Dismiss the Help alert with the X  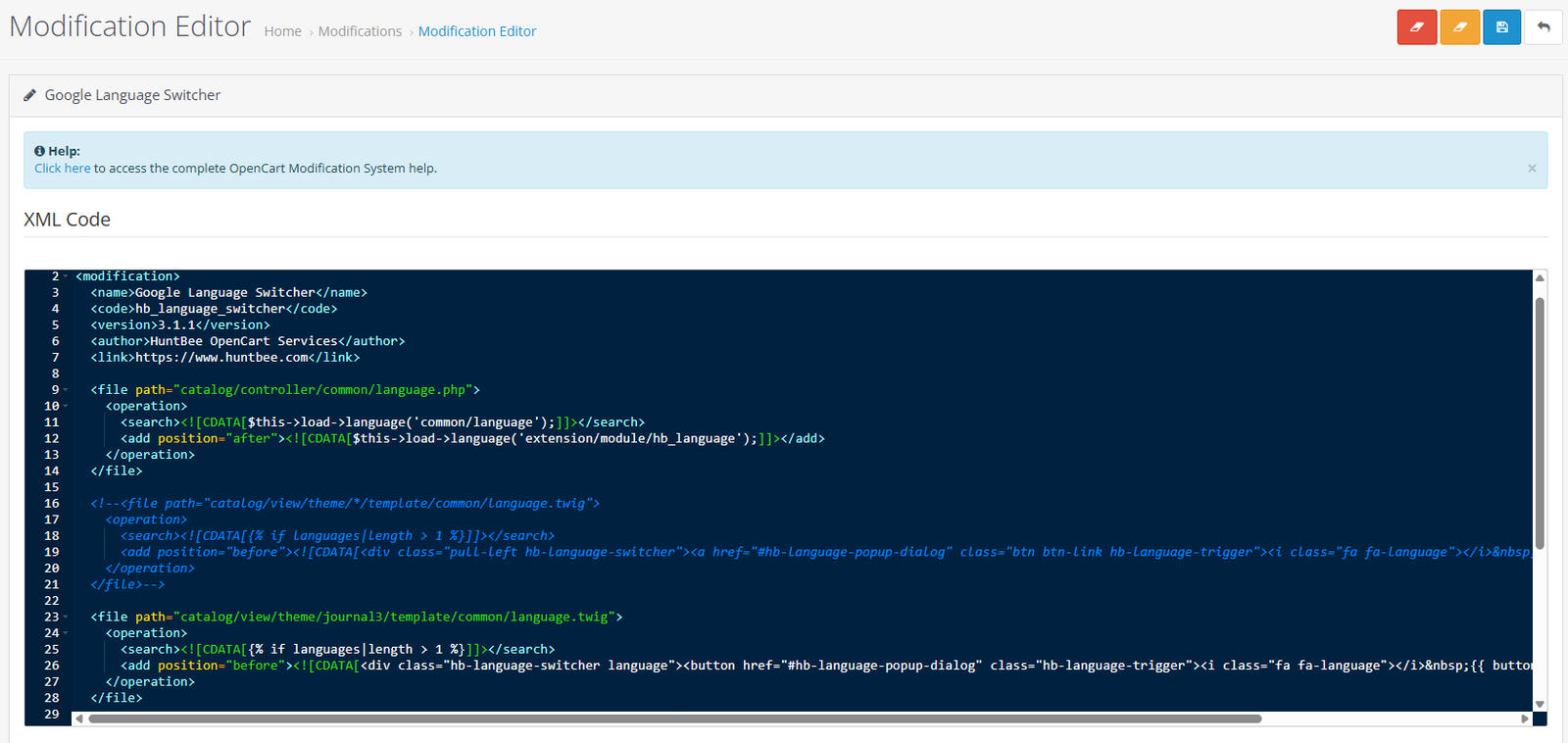point(1532,169)
